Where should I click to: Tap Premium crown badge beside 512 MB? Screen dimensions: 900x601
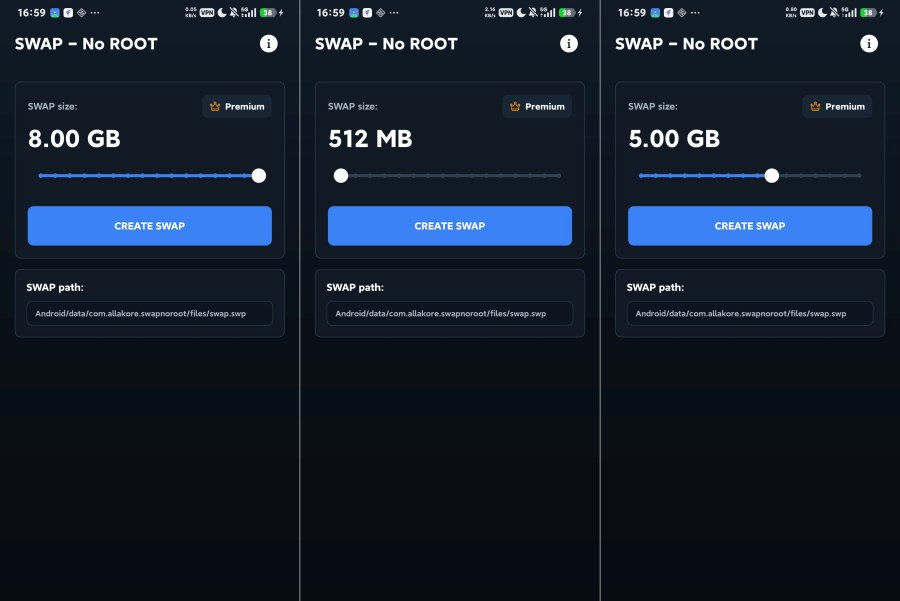pyautogui.click(x=537, y=106)
